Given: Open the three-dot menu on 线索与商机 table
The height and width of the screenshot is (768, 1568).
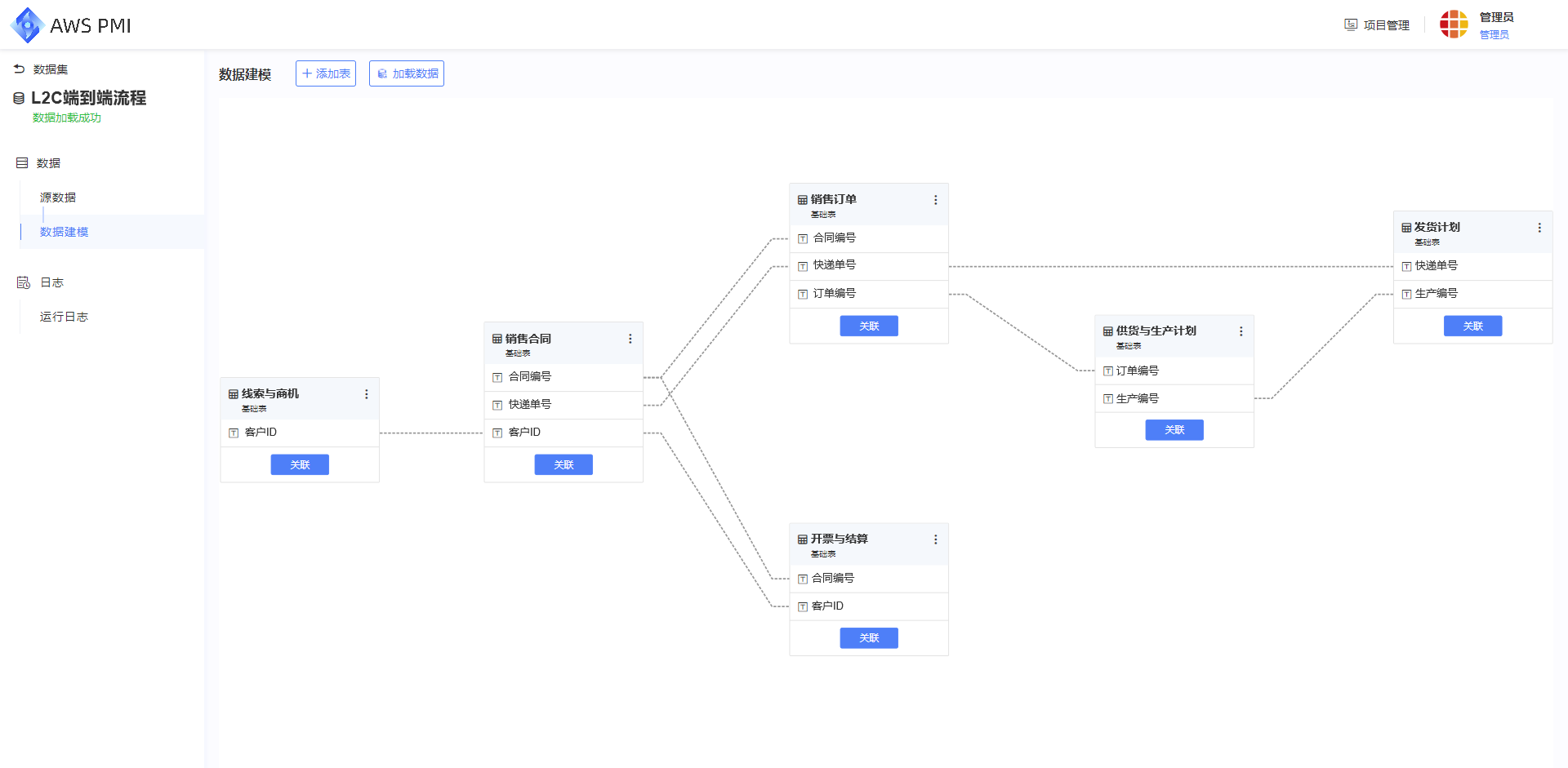Looking at the screenshot, I should (x=366, y=394).
